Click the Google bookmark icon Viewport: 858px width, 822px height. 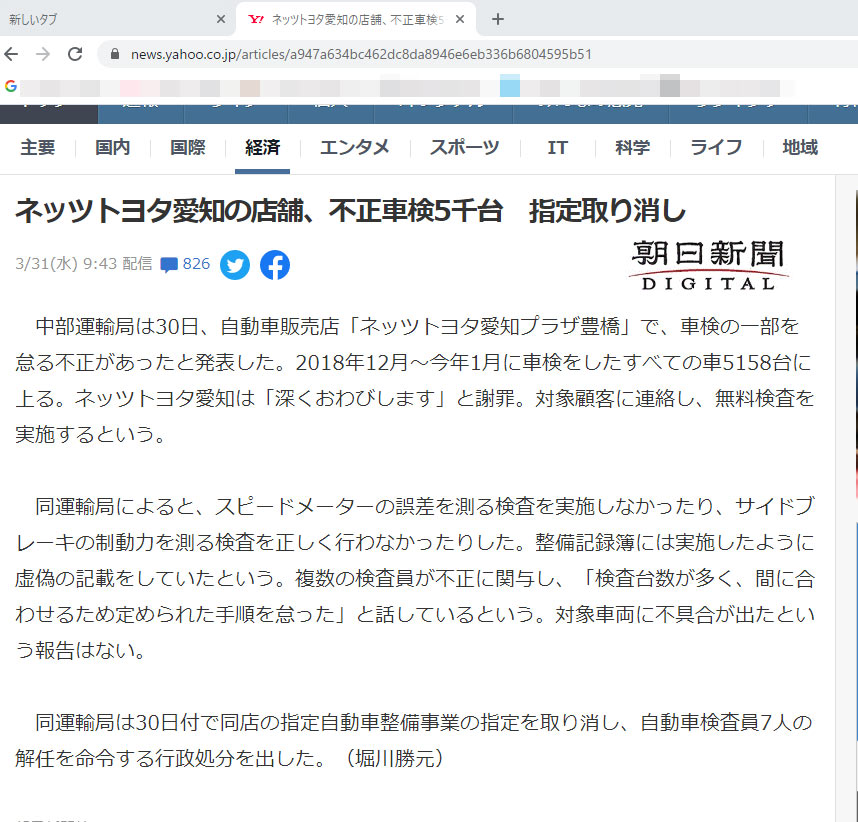(x=10, y=86)
